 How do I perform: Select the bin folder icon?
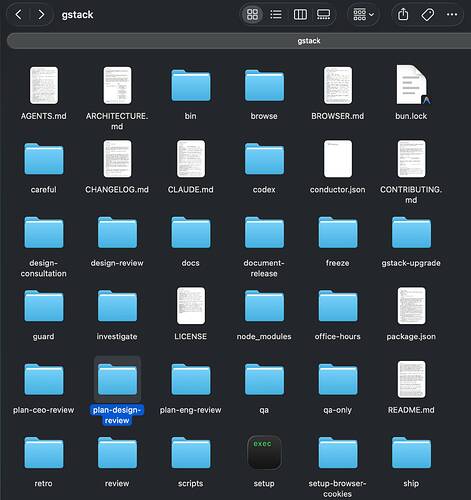[191, 85]
